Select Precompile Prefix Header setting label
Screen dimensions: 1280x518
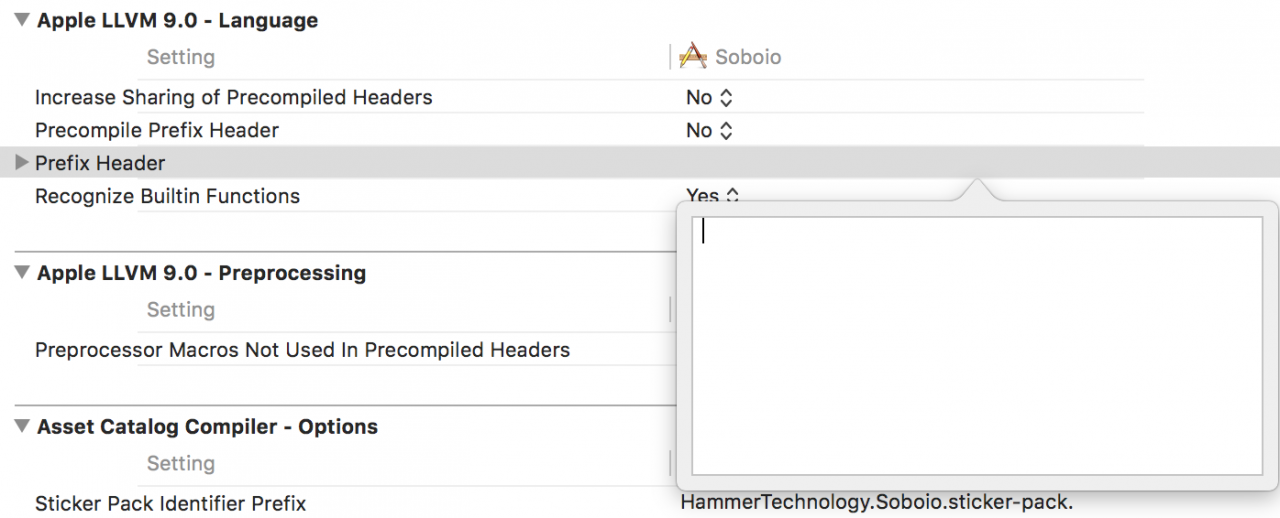157,130
